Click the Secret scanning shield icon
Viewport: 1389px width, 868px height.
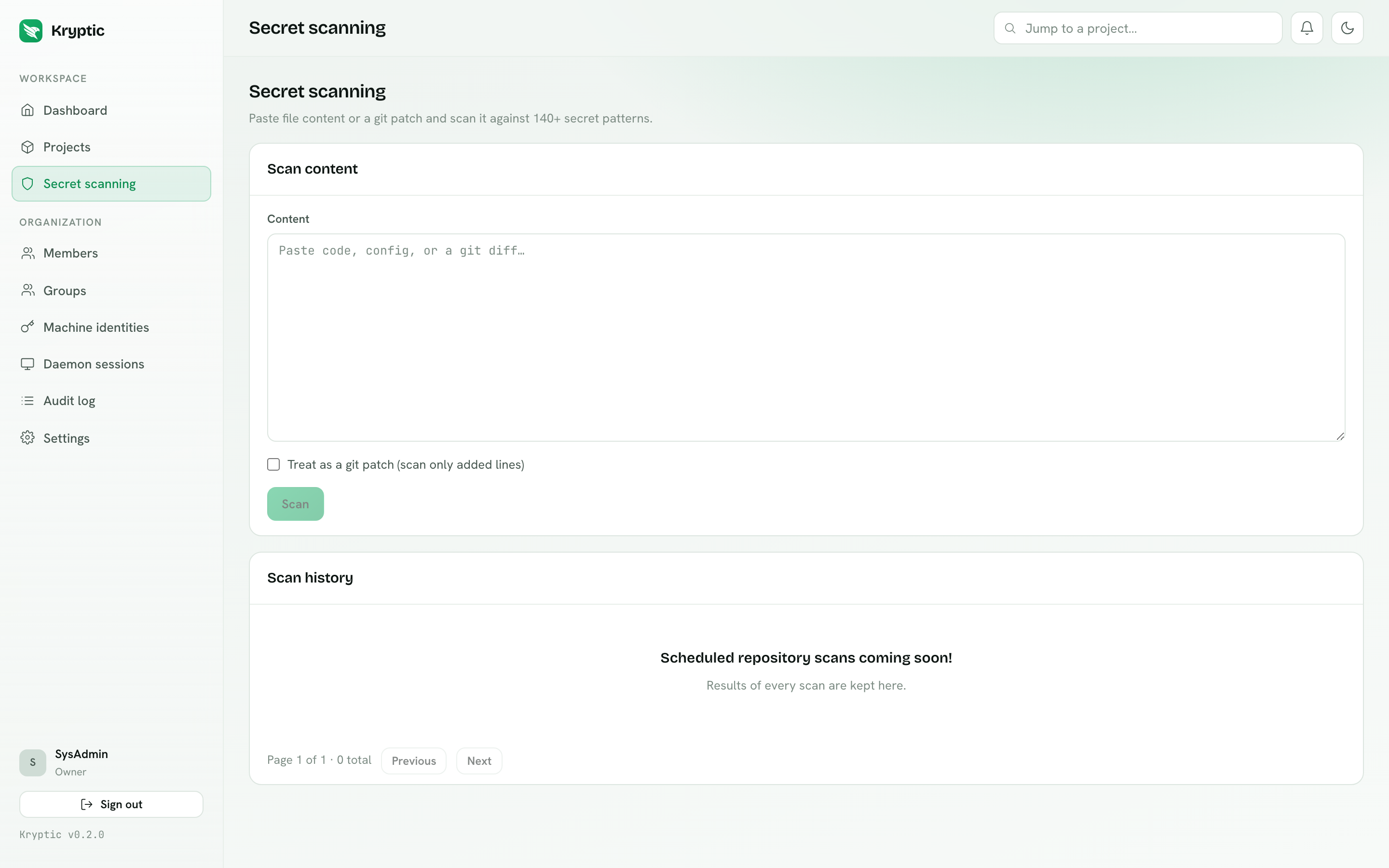[x=27, y=184]
